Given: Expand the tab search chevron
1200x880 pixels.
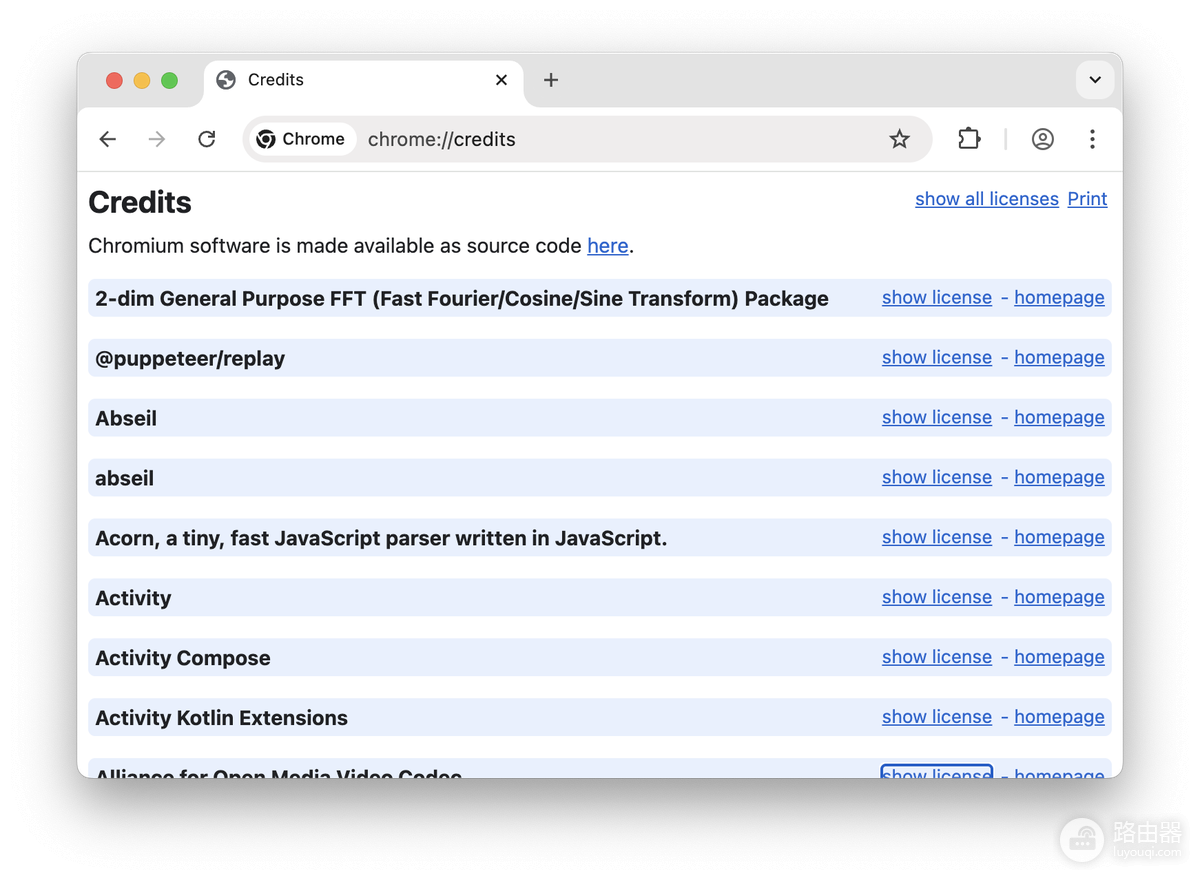Looking at the screenshot, I should click(1095, 80).
